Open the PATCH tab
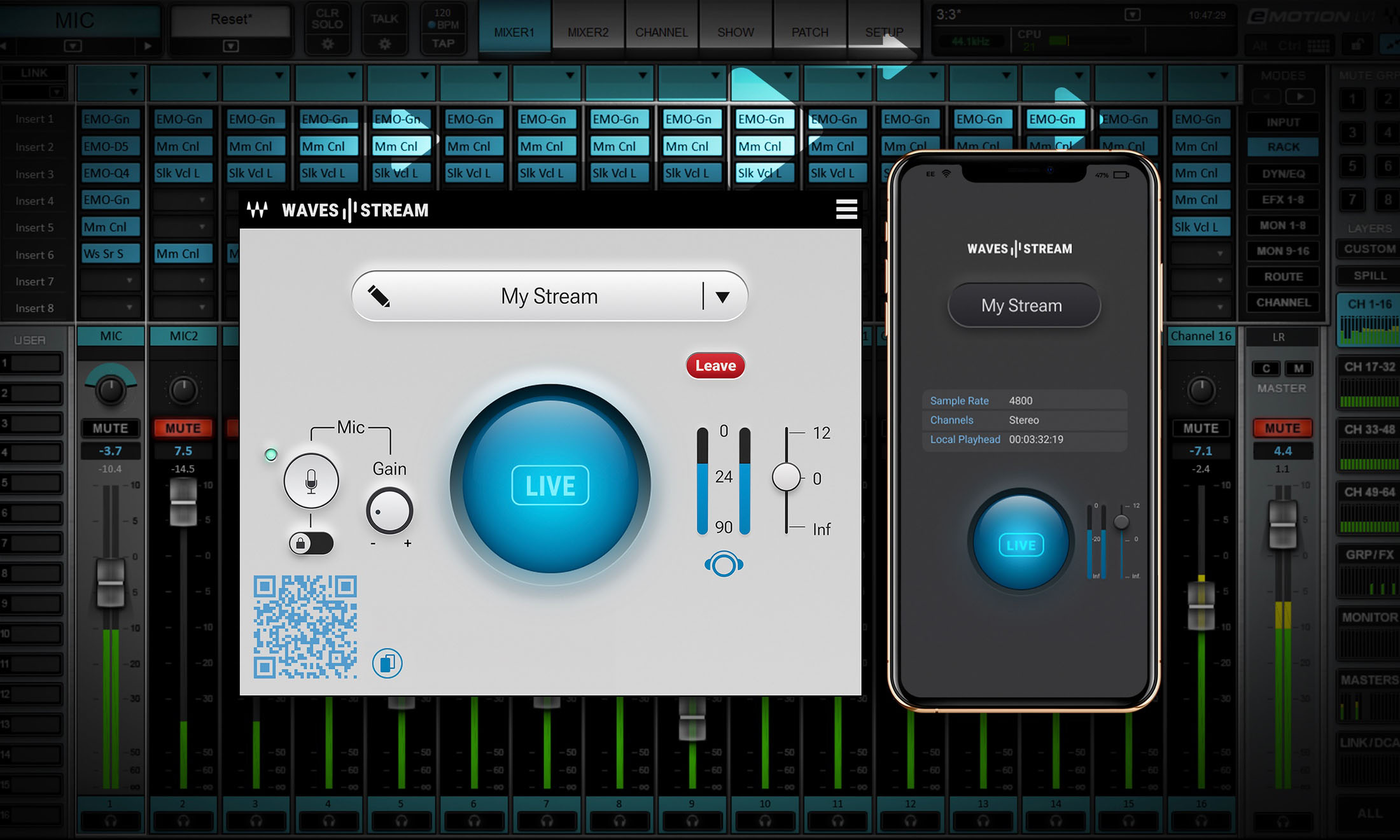This screenshot has width=1400, height=840. [x=809, y=32]
